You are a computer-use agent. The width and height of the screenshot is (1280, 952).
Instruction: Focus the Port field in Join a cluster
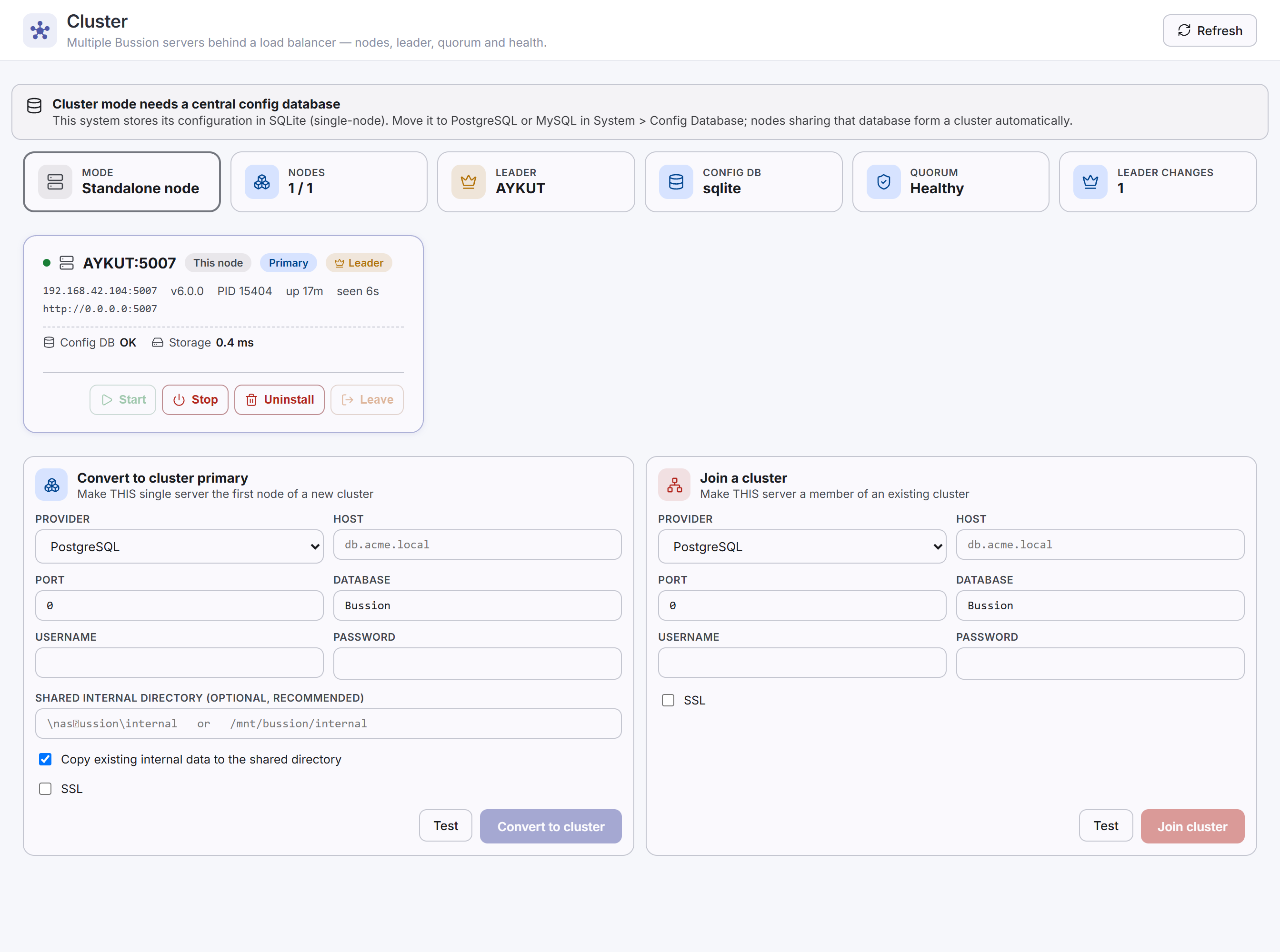coord(802,605)
